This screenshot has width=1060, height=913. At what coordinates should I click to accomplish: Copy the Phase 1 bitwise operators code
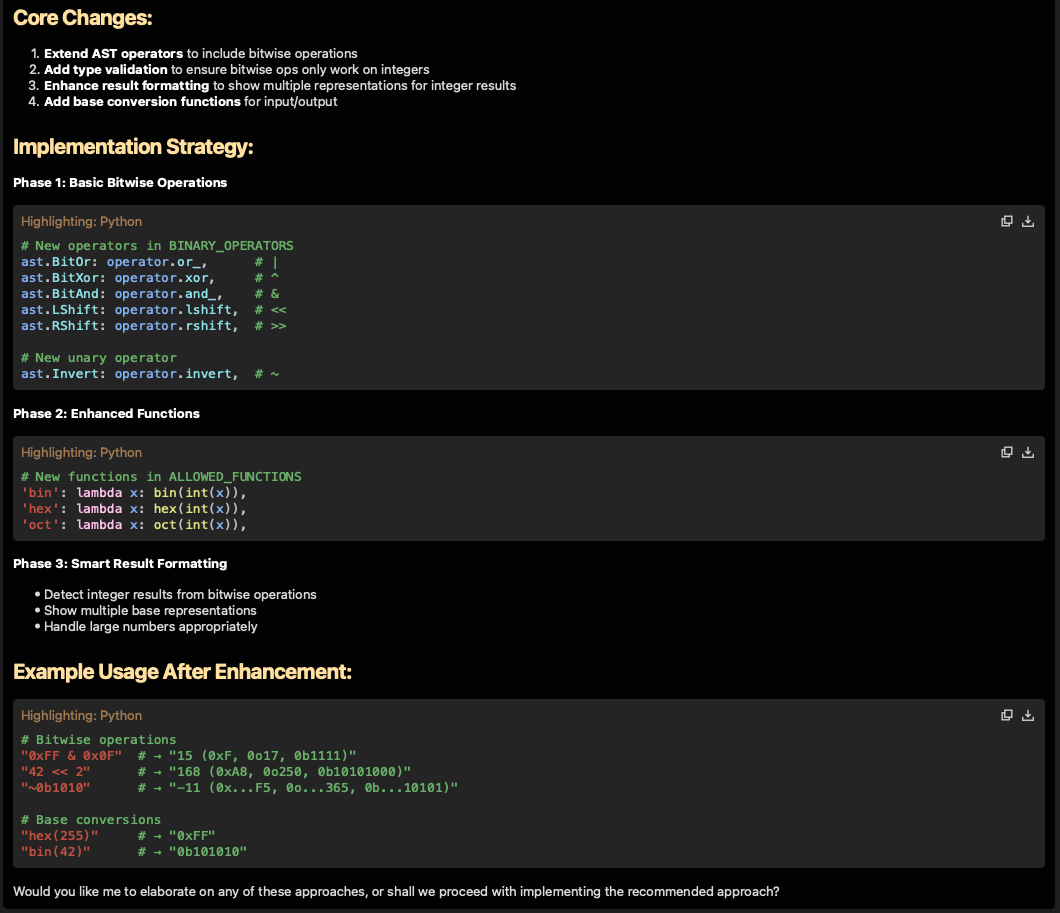click(1007, 221)
